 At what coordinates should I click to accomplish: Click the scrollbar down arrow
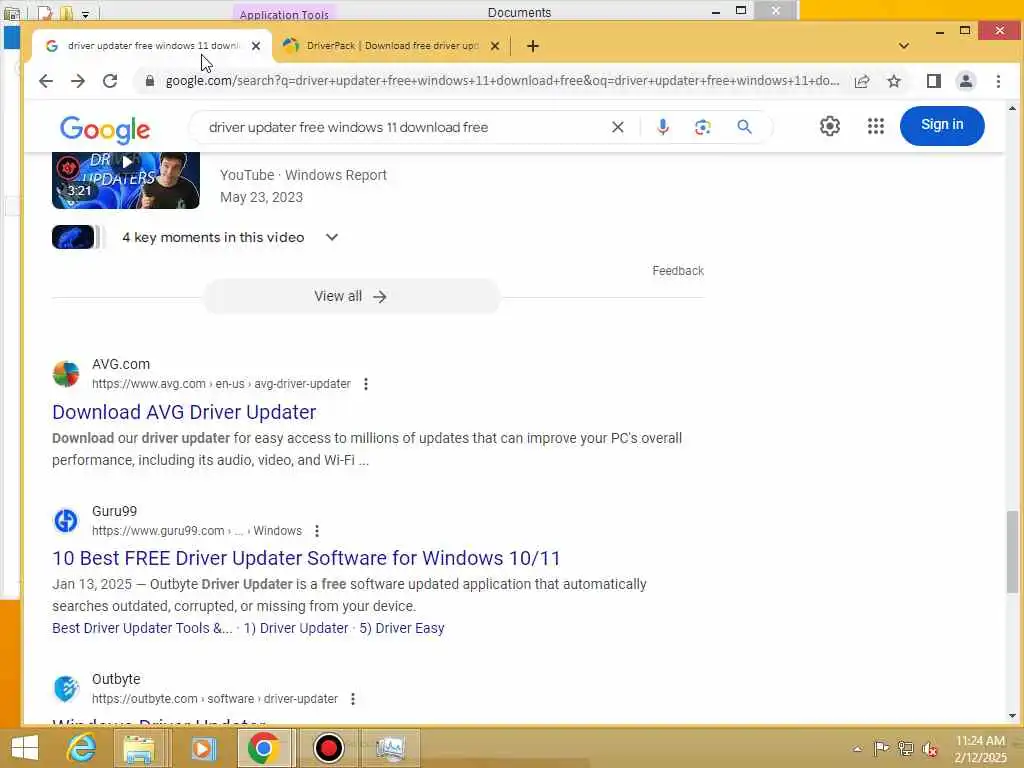click(1012, 716)
